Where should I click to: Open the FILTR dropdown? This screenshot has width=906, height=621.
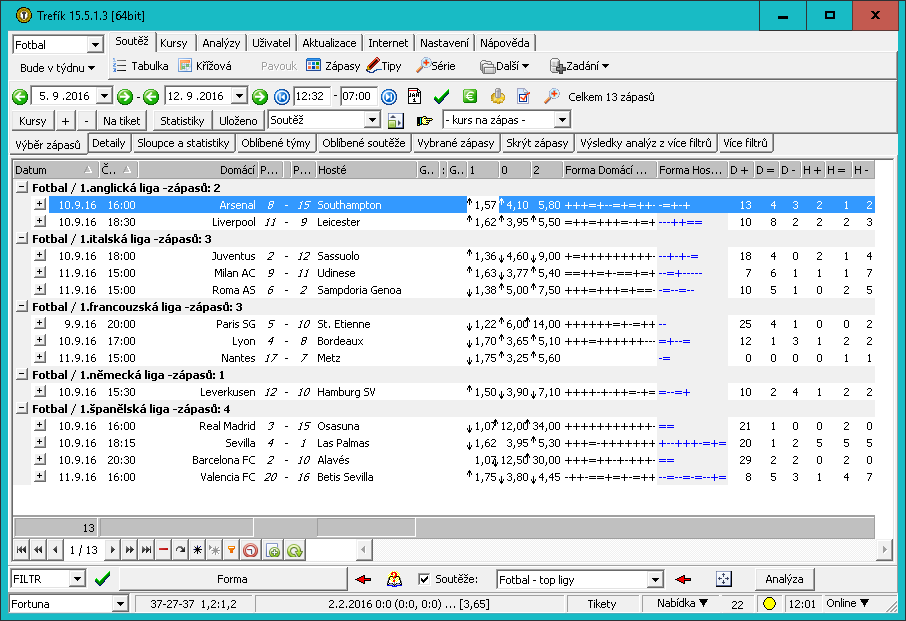(x=77, y=579)
